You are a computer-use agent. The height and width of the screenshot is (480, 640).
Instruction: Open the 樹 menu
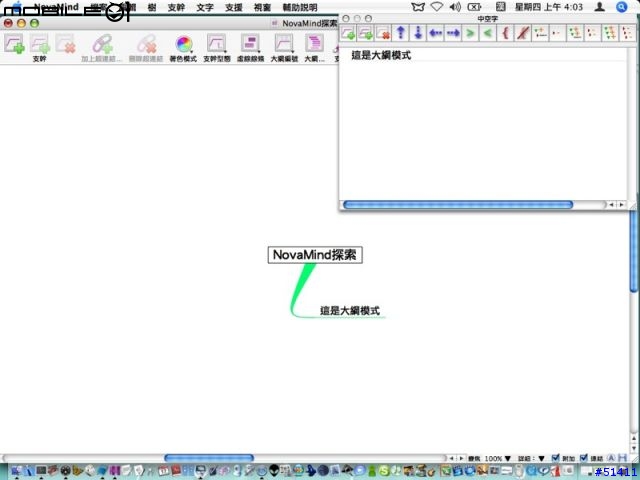click(151, 7)
